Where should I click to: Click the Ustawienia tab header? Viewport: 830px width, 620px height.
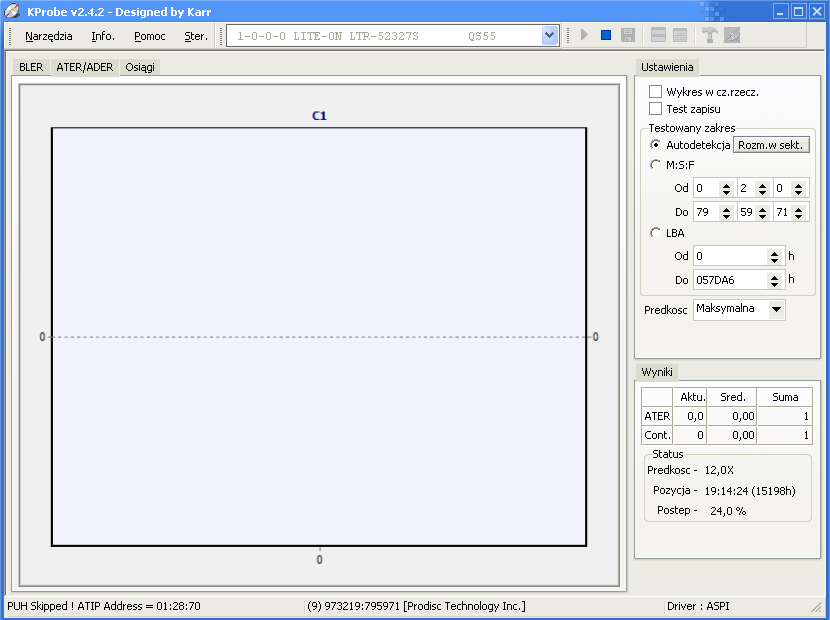coord(667,67)
